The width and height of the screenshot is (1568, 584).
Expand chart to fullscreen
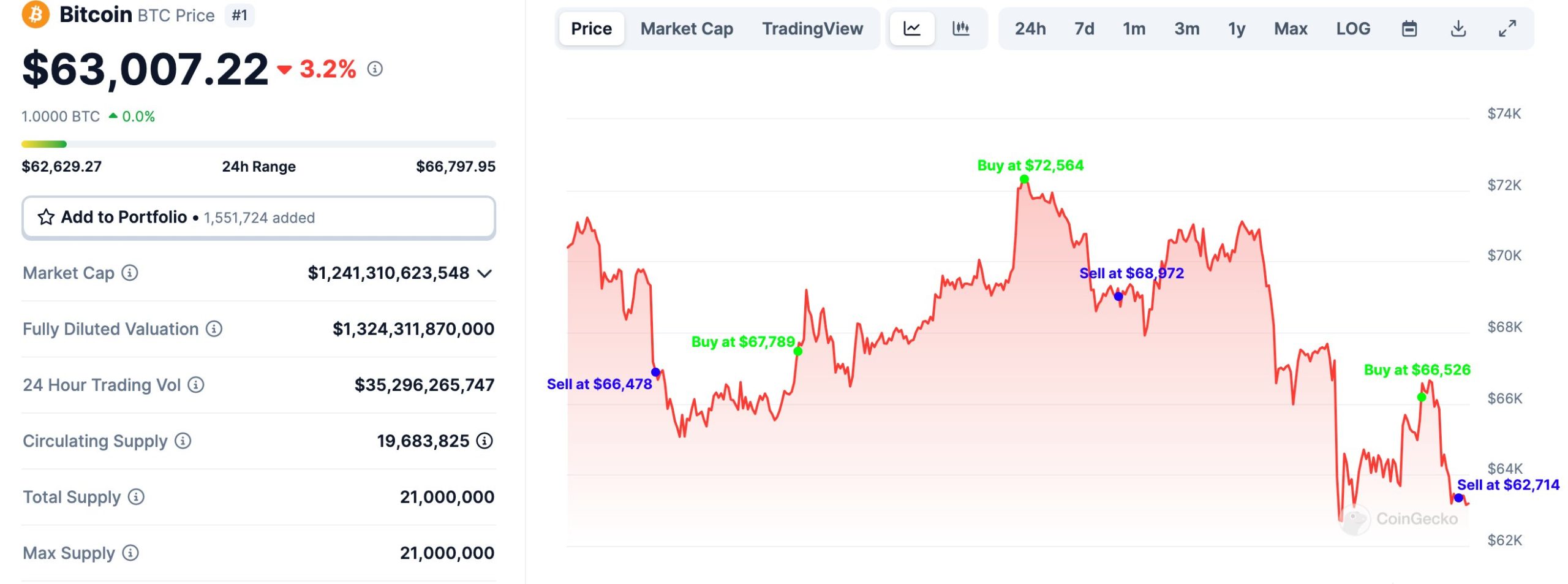pyautogui.click(x=1507, y=28)
